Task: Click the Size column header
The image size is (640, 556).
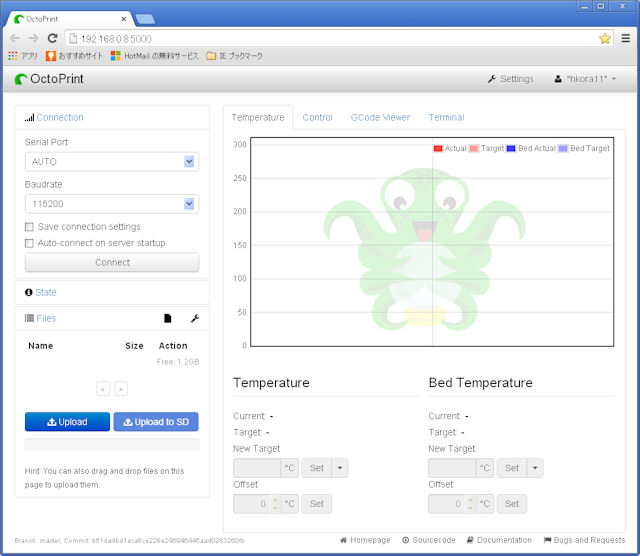Action: pyautogui.click(x=134, y=346)
